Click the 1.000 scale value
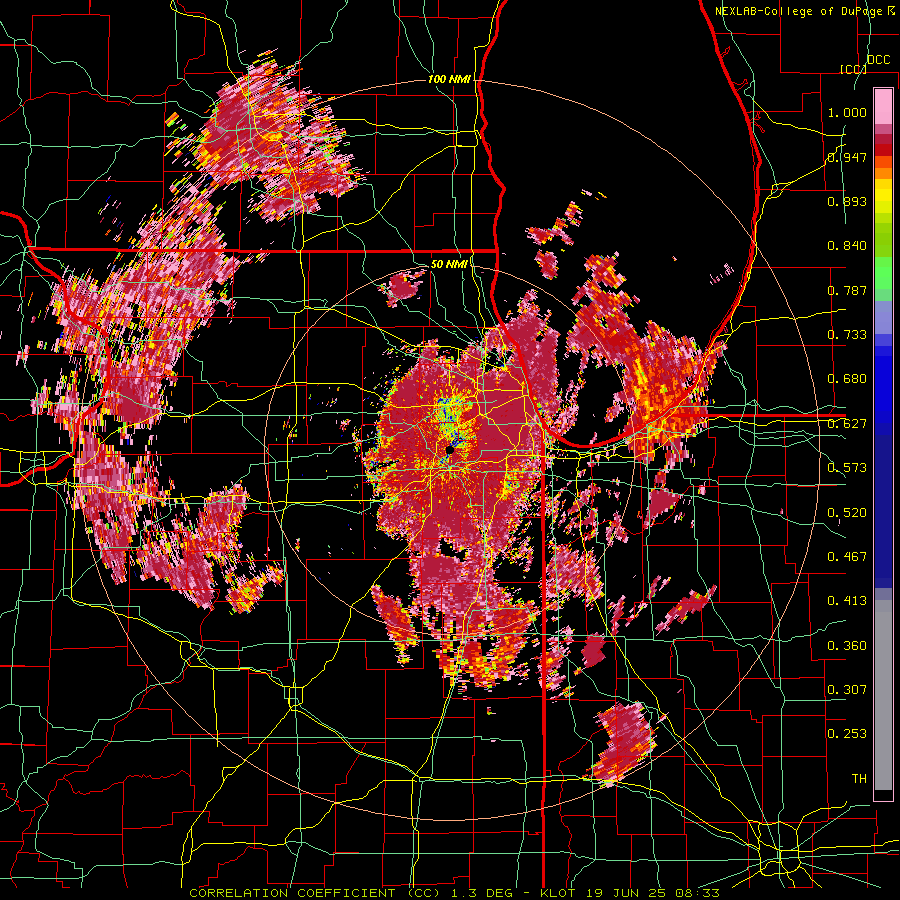The width and height of the screenshot is (900, 900). coord(847,112)
